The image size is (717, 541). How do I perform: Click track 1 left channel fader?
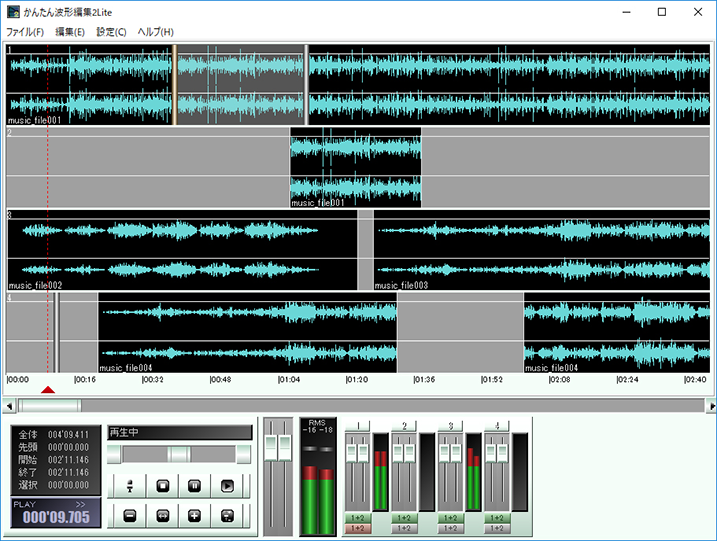352,453
